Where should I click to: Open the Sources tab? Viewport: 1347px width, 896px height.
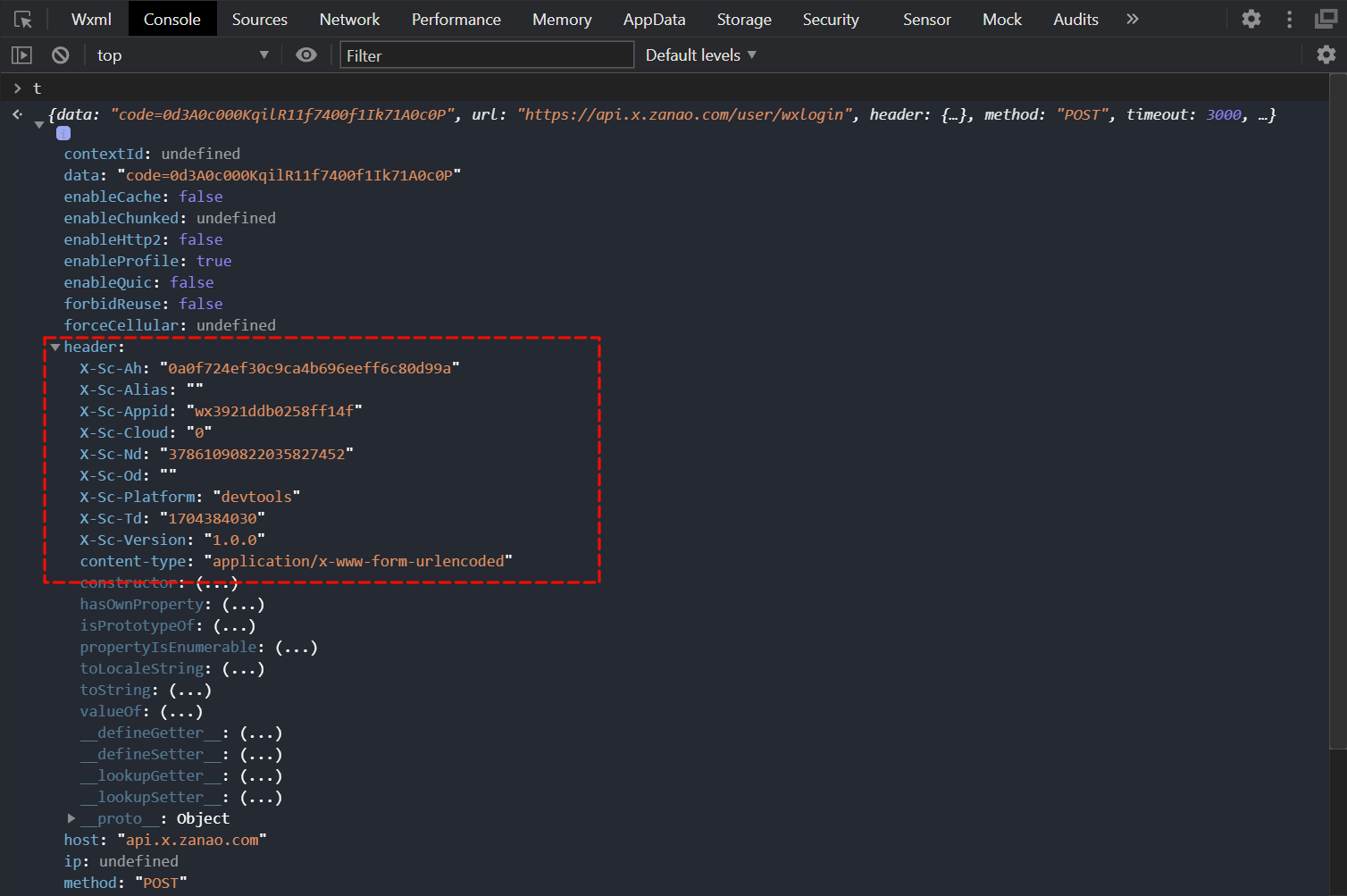pyautogui.click(x=260, y=19)
